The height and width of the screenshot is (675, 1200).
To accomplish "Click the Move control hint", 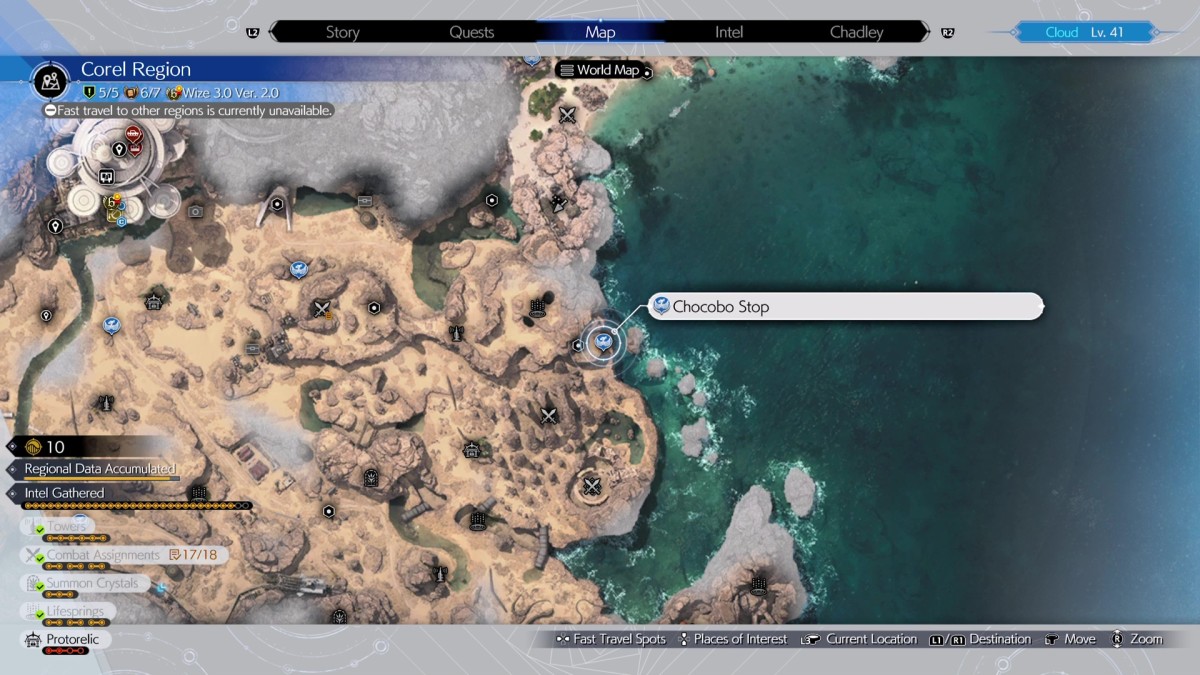I will click(x=1070, y=639).
